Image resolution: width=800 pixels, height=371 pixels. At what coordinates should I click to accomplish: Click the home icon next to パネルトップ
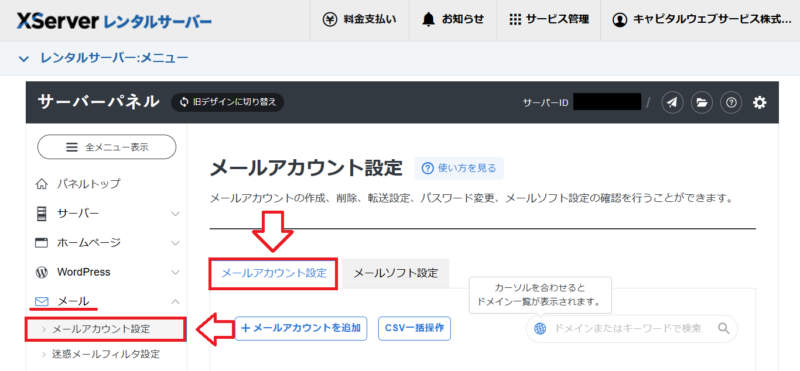coord(42,183)
